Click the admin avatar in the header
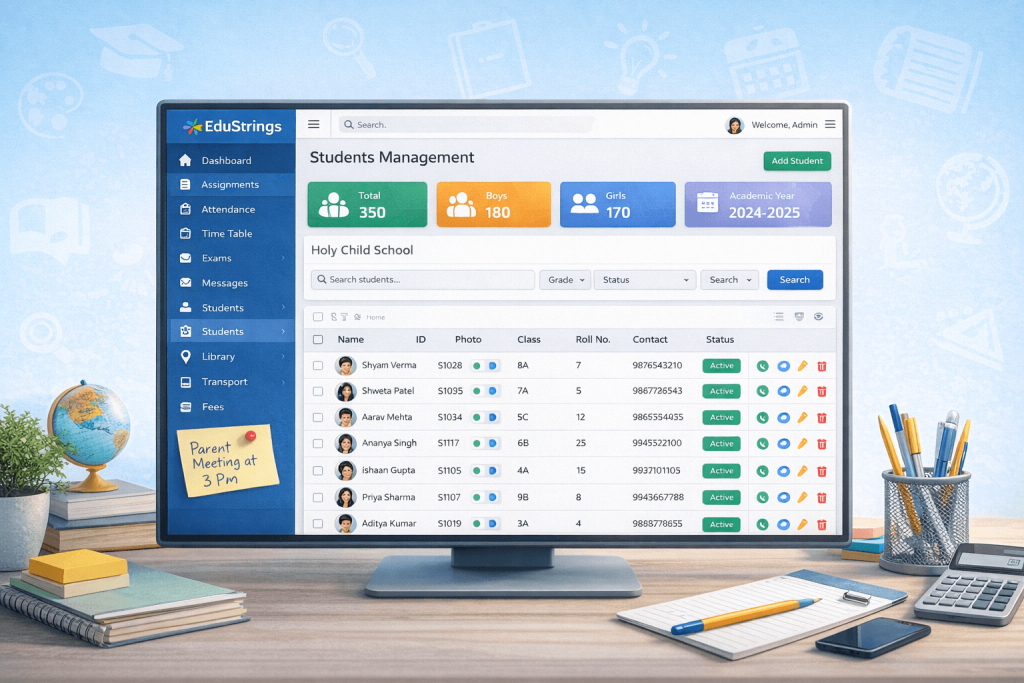This screenshot has height=683, width=1024. coord(734,125)
